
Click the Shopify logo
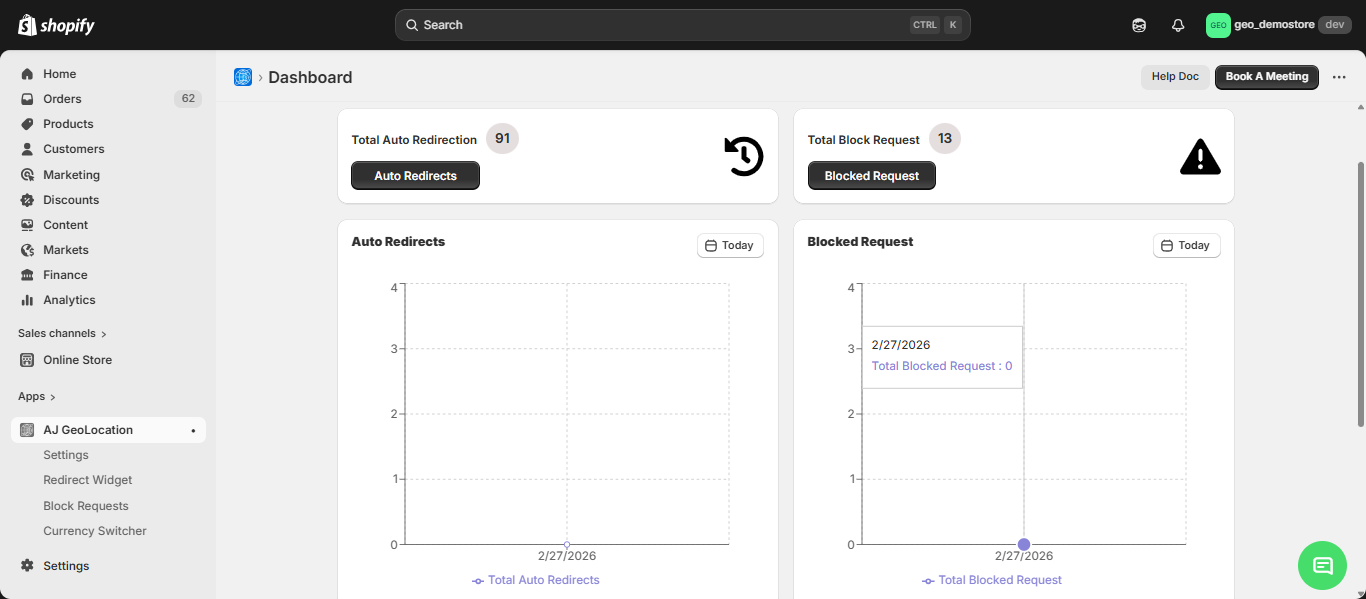pos(56,25)
